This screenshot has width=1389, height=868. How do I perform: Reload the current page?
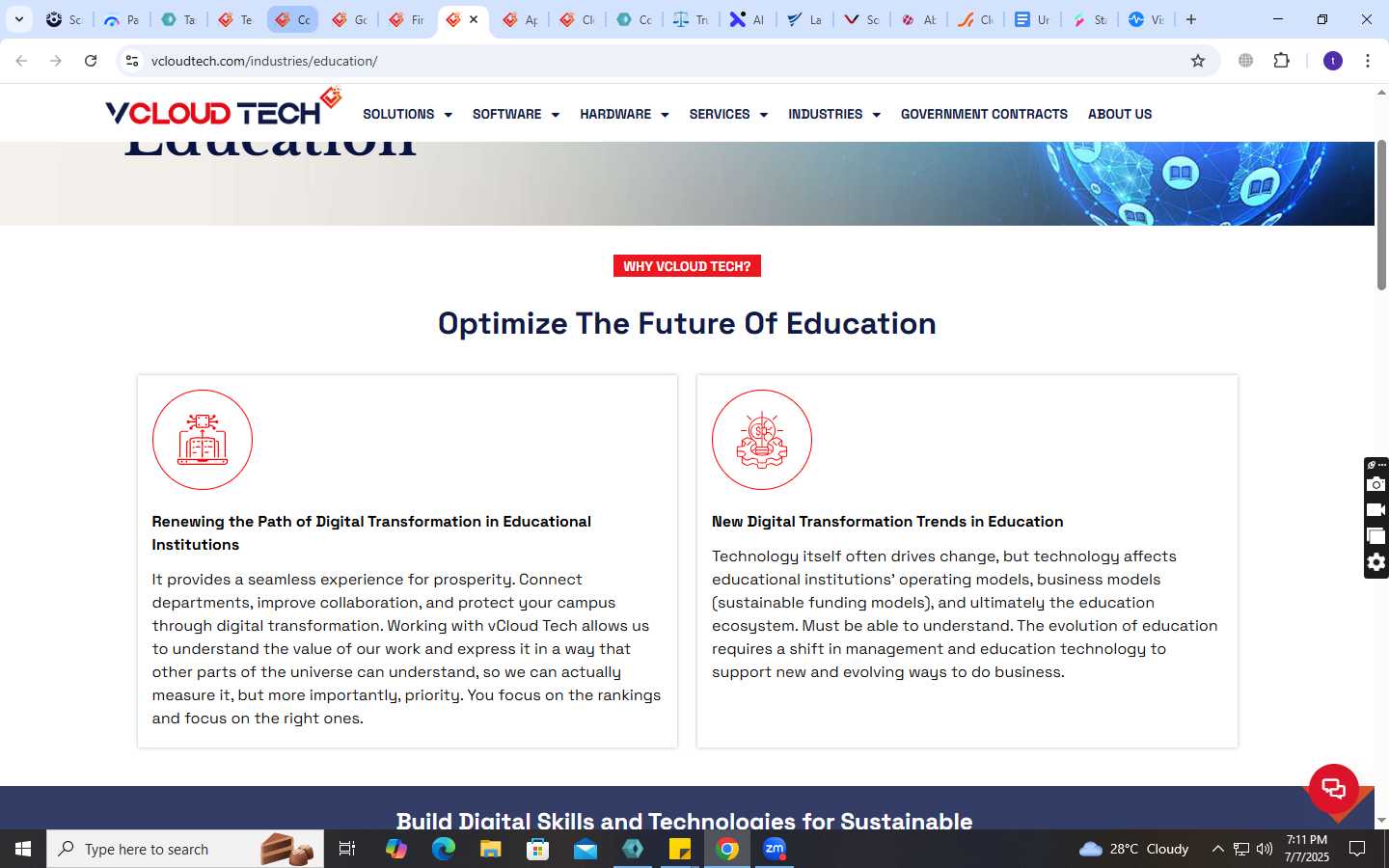pos(91,61)
